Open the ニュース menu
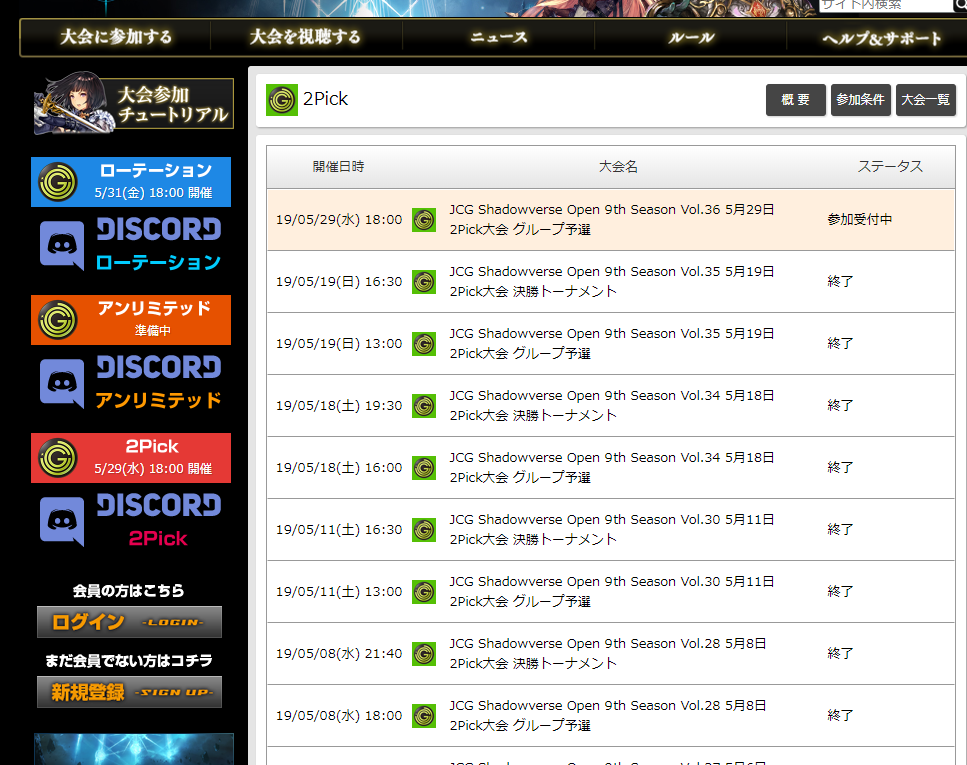 498,37
